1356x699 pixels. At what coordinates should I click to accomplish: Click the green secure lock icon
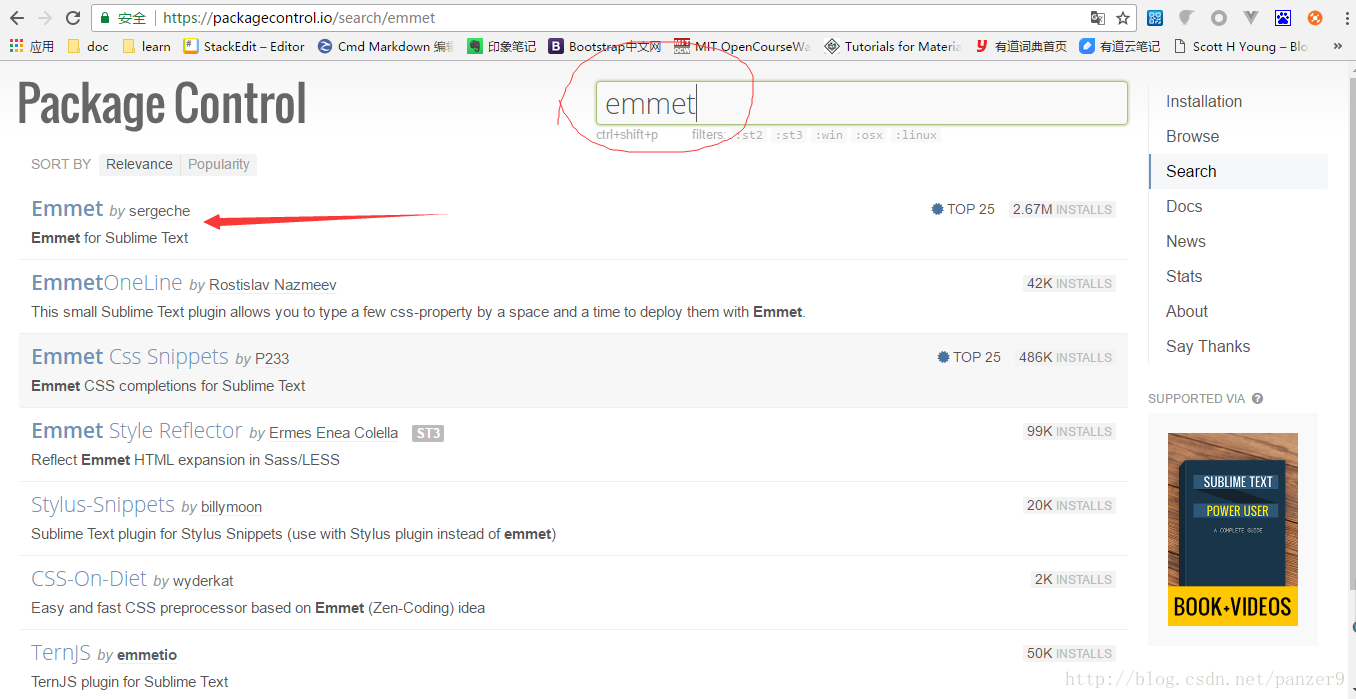tap(105, 18)
